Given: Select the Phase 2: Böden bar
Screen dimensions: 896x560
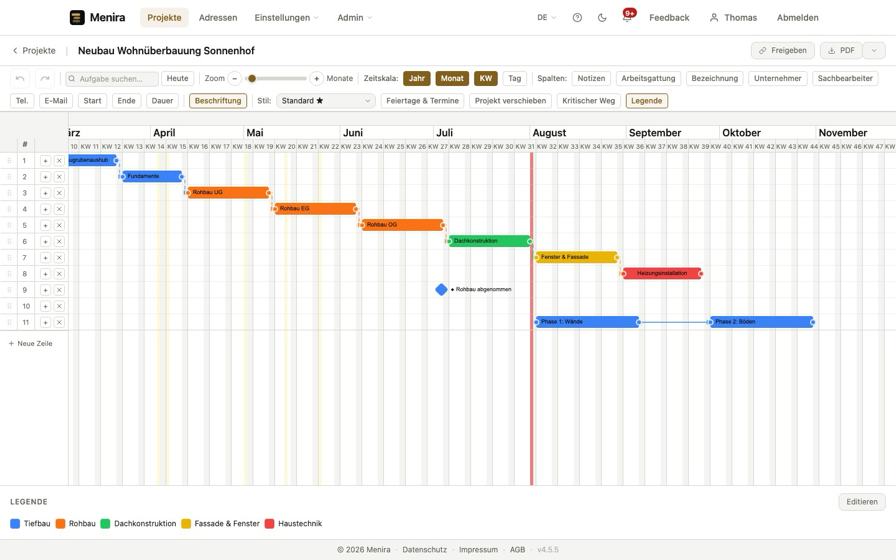Looking at the screenshot, I should (x=762, y=322).
